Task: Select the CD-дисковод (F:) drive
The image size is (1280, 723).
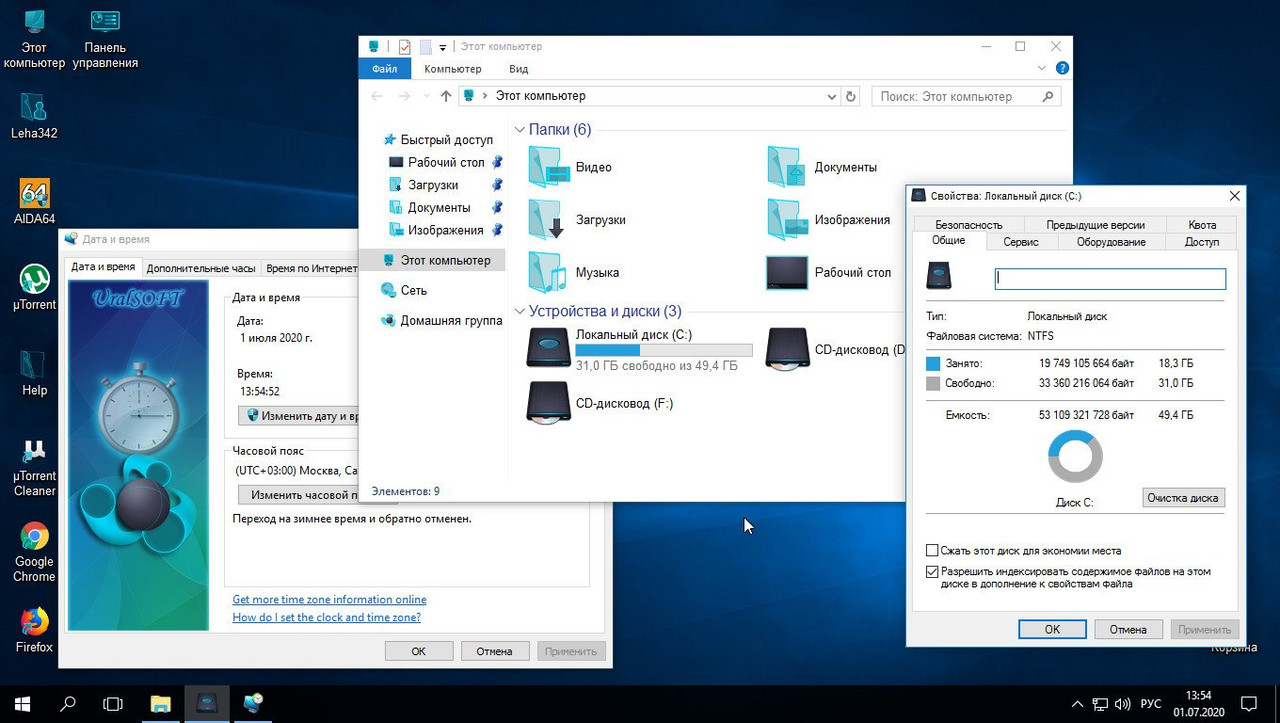Action: 601,403
